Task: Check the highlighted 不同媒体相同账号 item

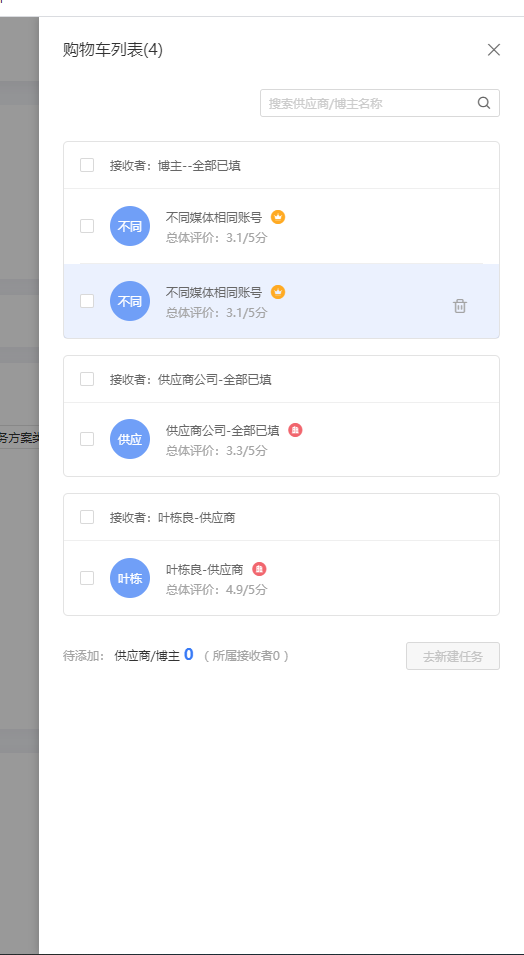Action: point(87,301)
